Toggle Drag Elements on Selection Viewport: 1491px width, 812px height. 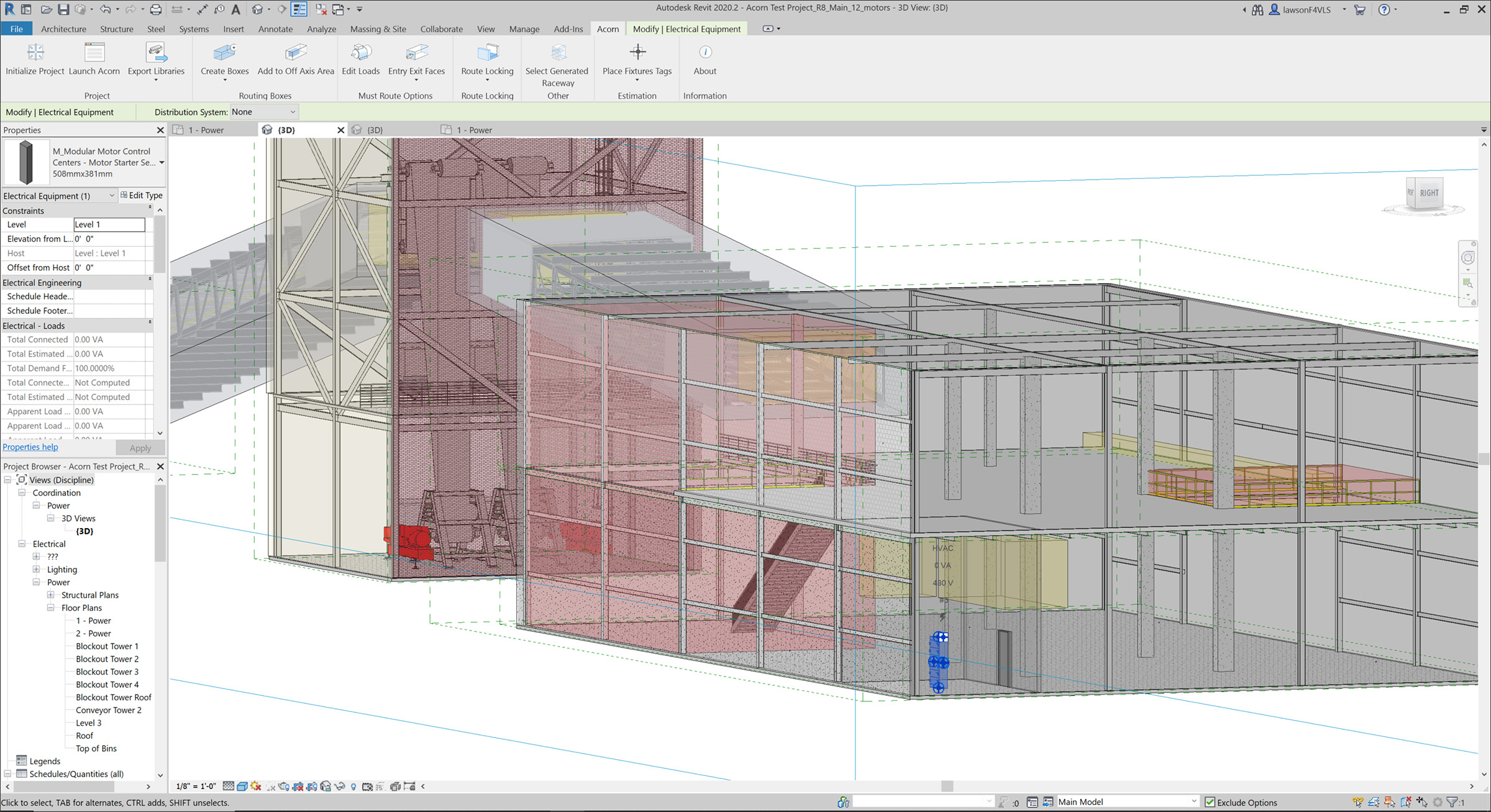(x=1422, y=802)
